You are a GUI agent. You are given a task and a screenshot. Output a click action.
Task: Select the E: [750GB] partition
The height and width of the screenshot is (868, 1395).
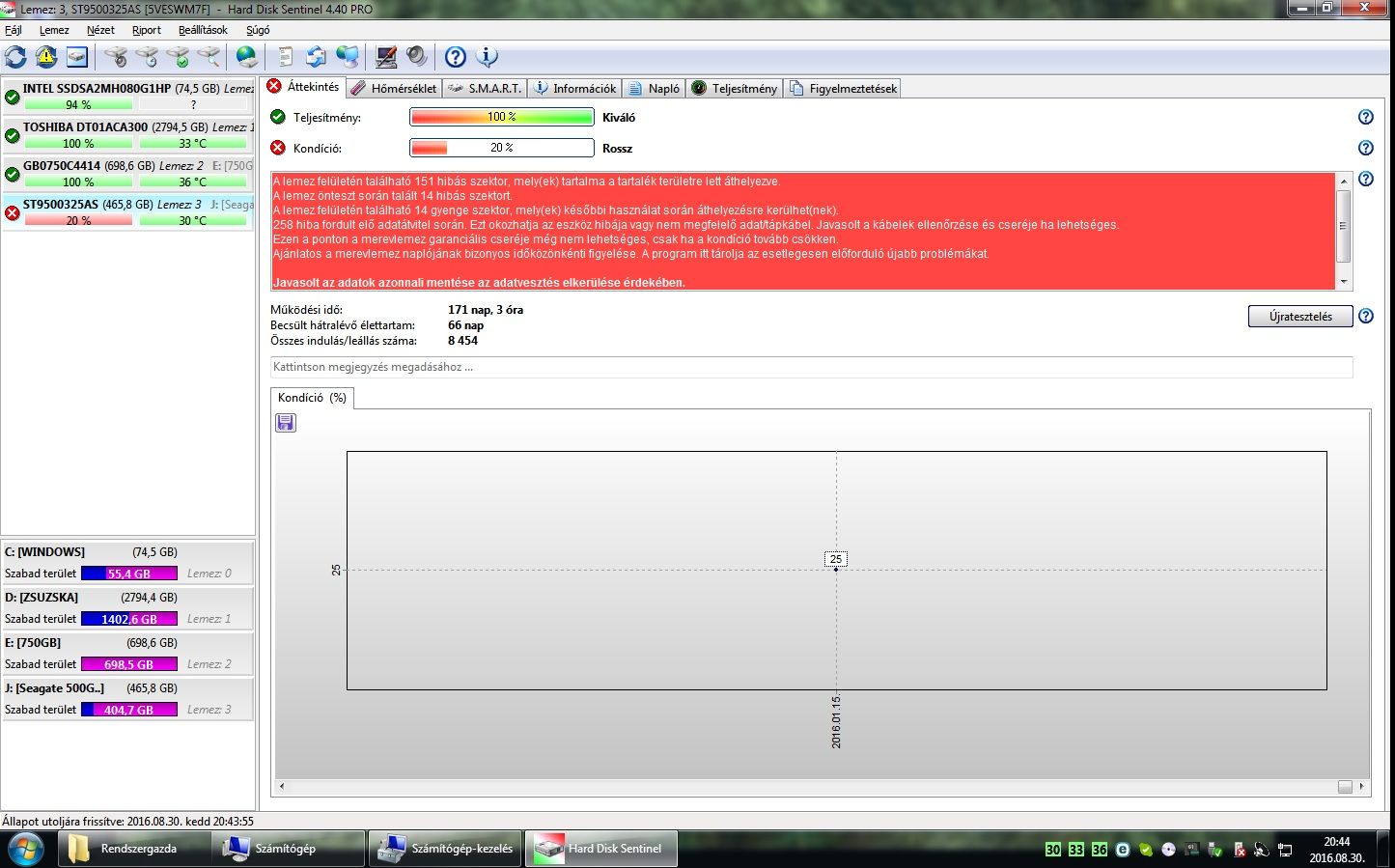coord(127,653)
